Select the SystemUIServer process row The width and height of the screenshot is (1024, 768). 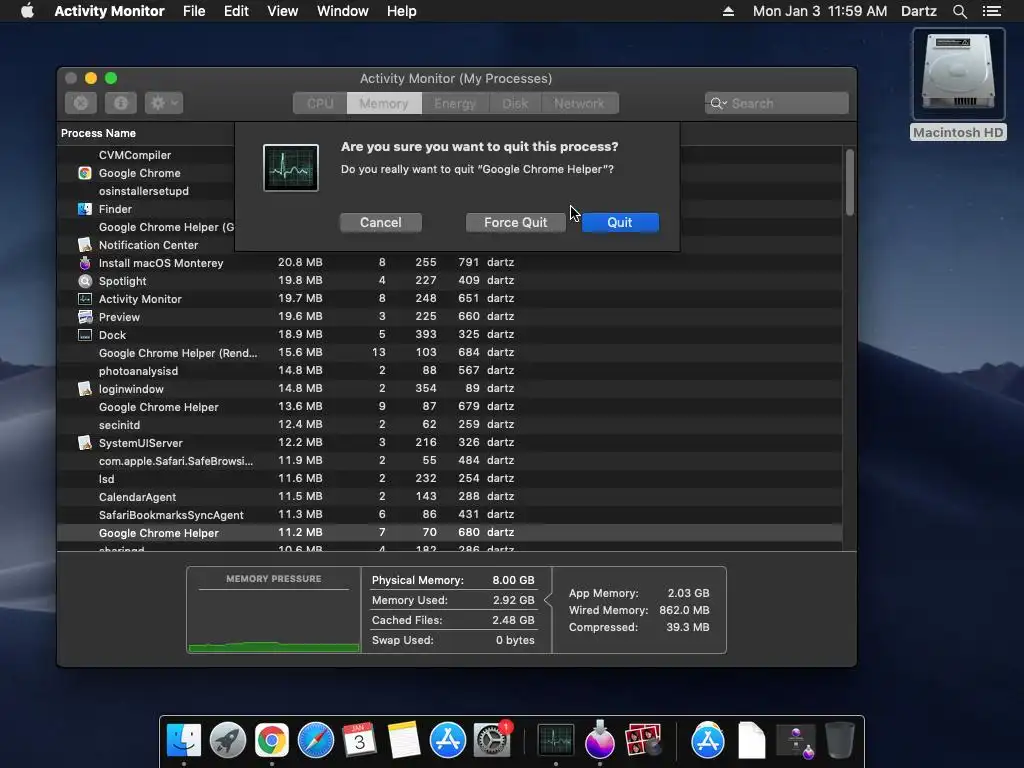pyautogui.click(x=449, y=442)
